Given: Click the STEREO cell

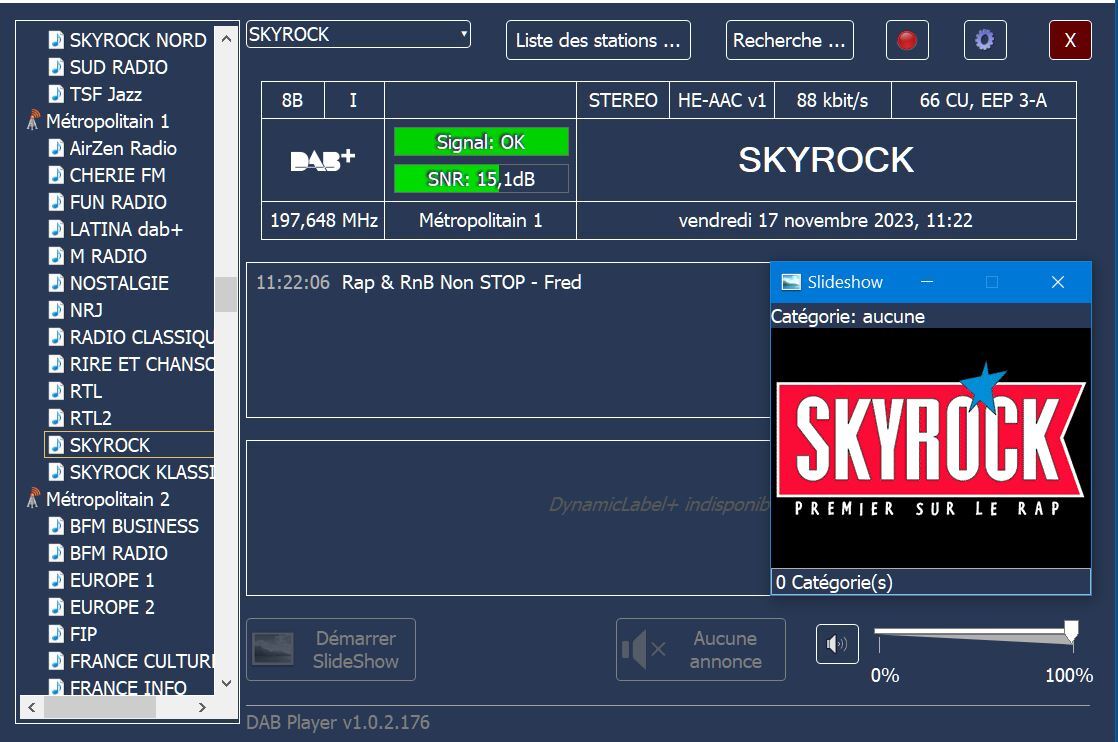Looking at the screenshot, I should pyautogui.click(x=622, y=101).
